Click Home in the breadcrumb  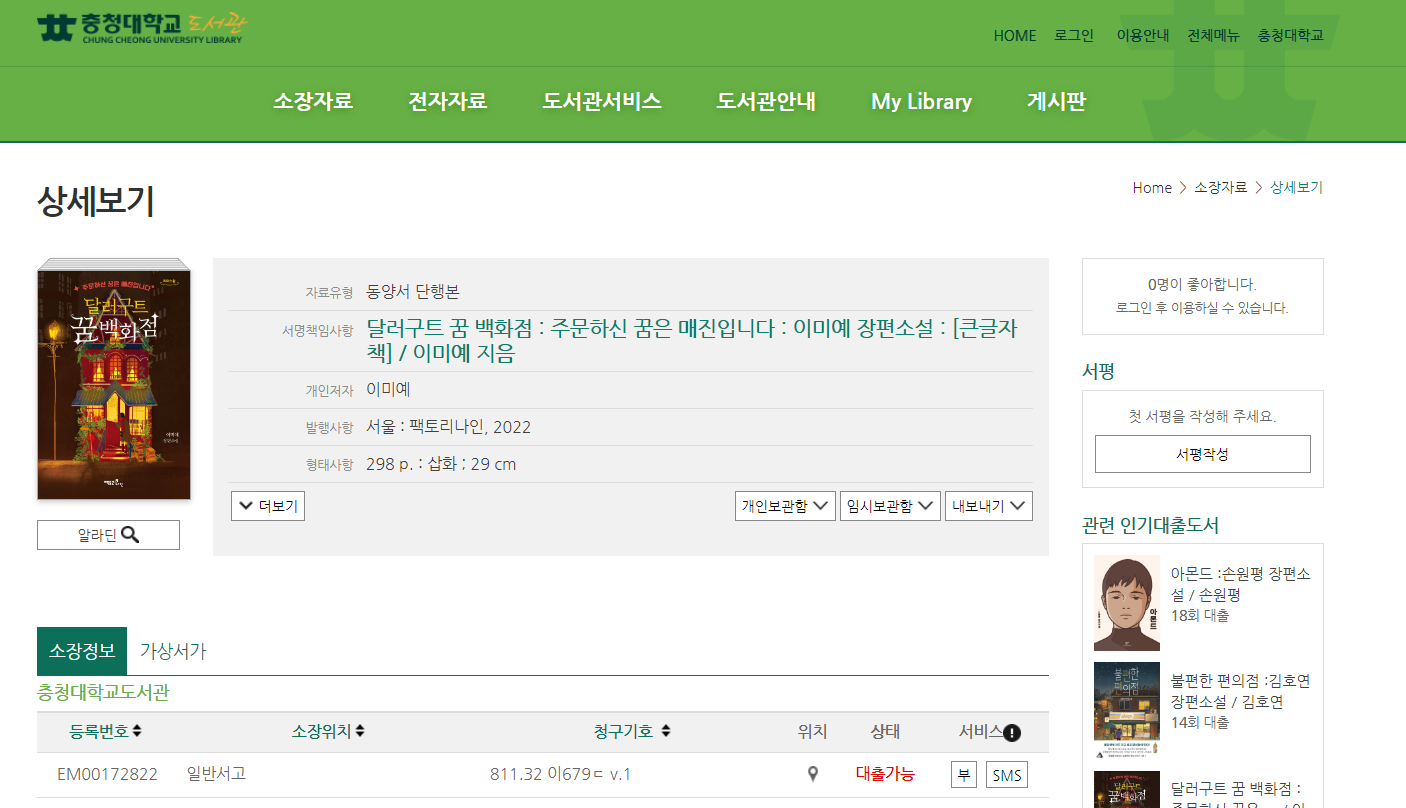(x=1152, y=187)
